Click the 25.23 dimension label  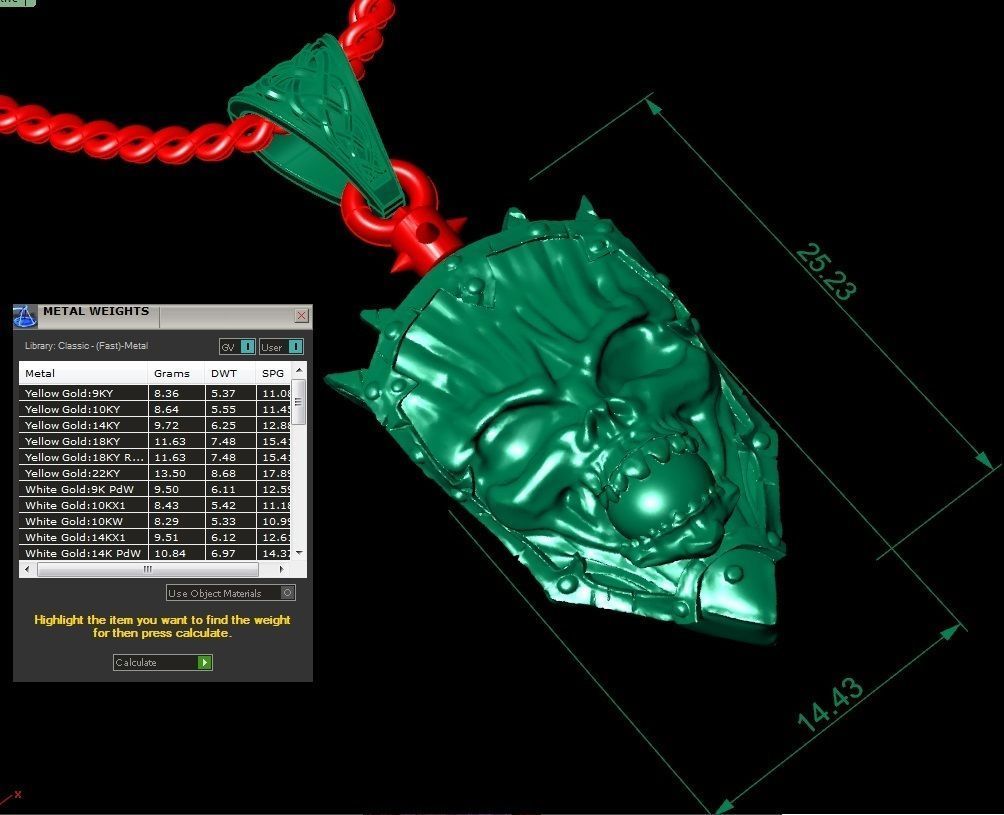tap(825, 271)
